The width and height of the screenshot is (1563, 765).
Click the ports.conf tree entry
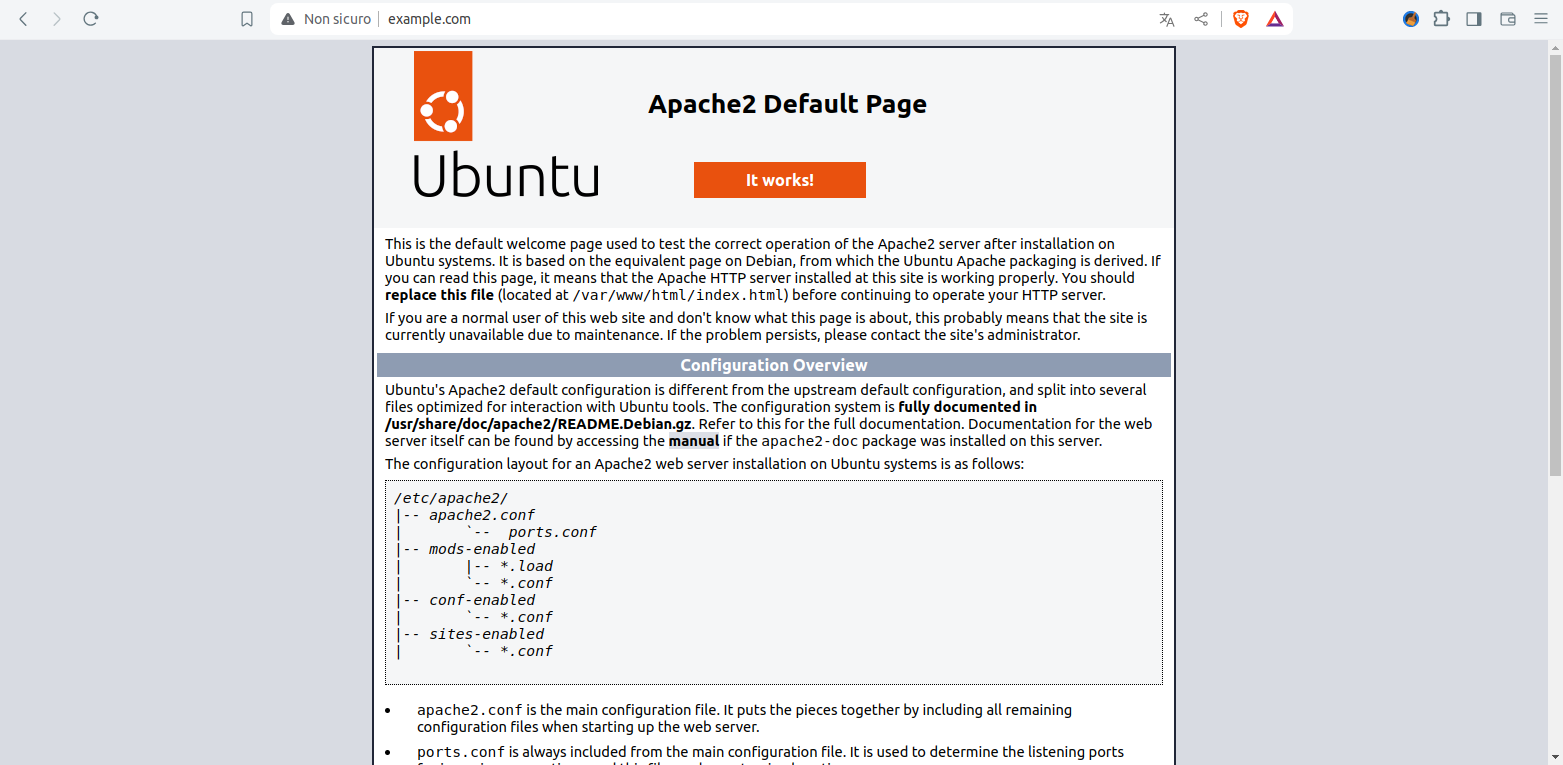(552, 532)
